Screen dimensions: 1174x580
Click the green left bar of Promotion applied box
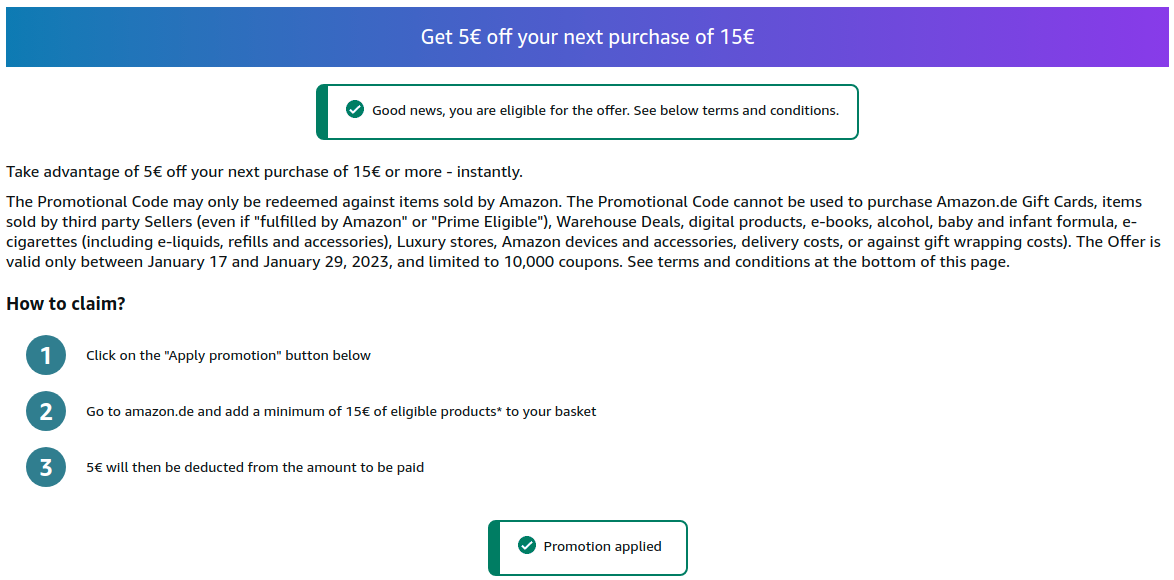494,547
